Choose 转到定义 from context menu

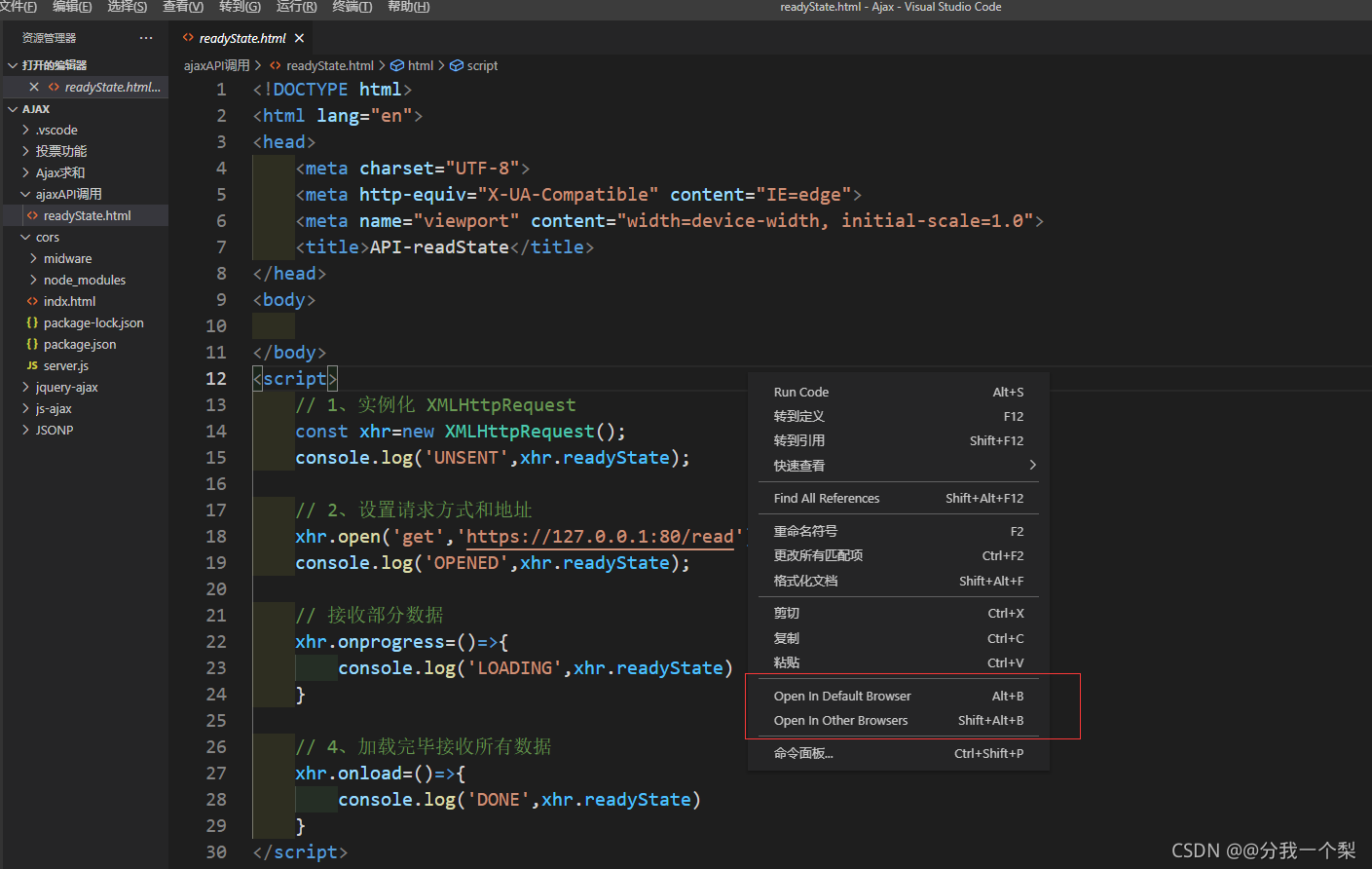coord(898,416)
